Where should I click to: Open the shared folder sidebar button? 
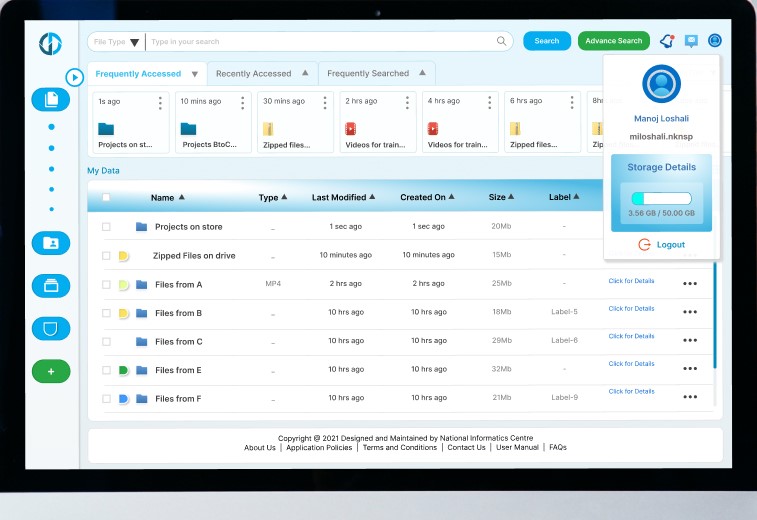(x=51, y=243)
